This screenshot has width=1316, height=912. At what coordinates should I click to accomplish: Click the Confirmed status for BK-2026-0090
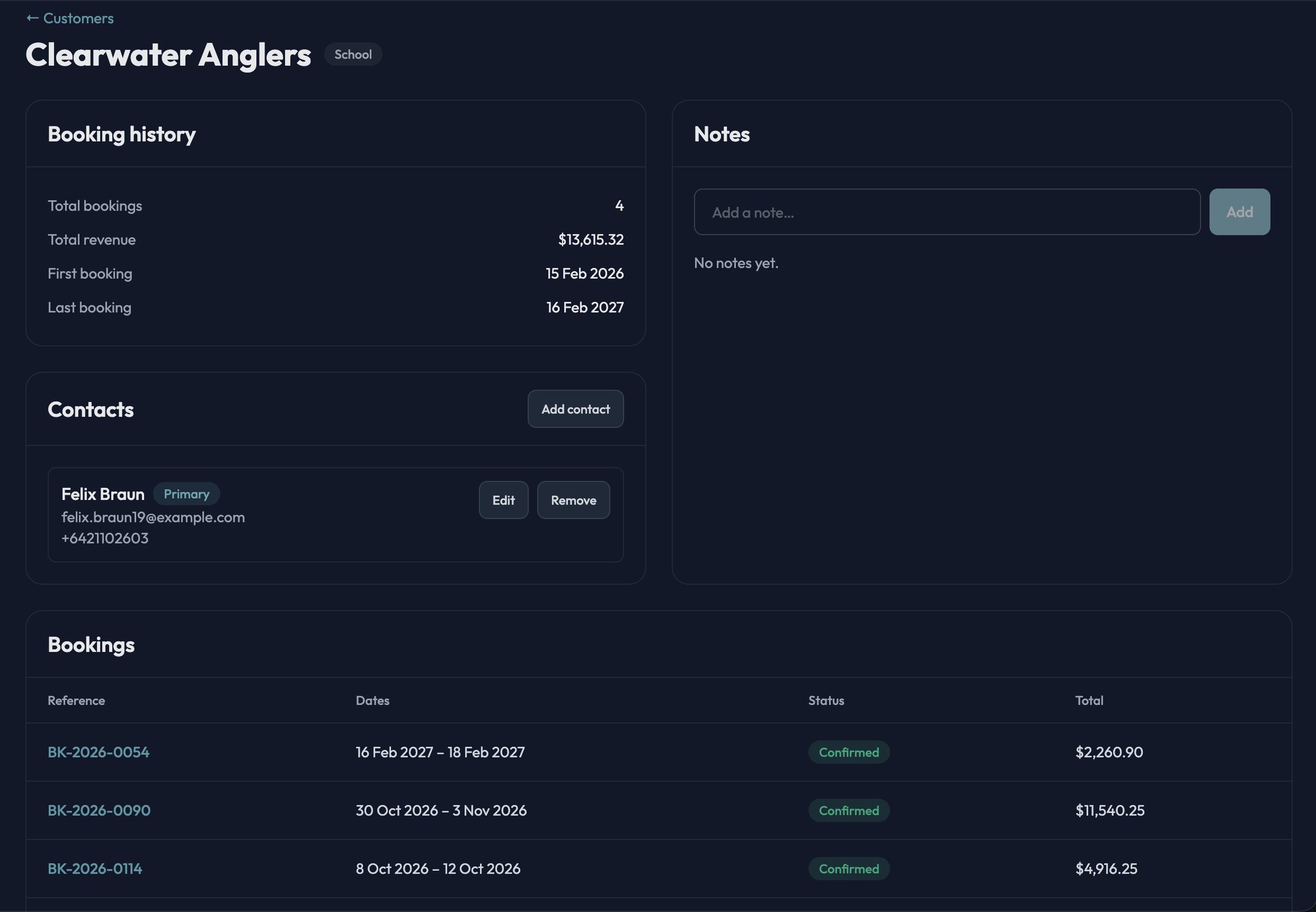pos(848,810)
